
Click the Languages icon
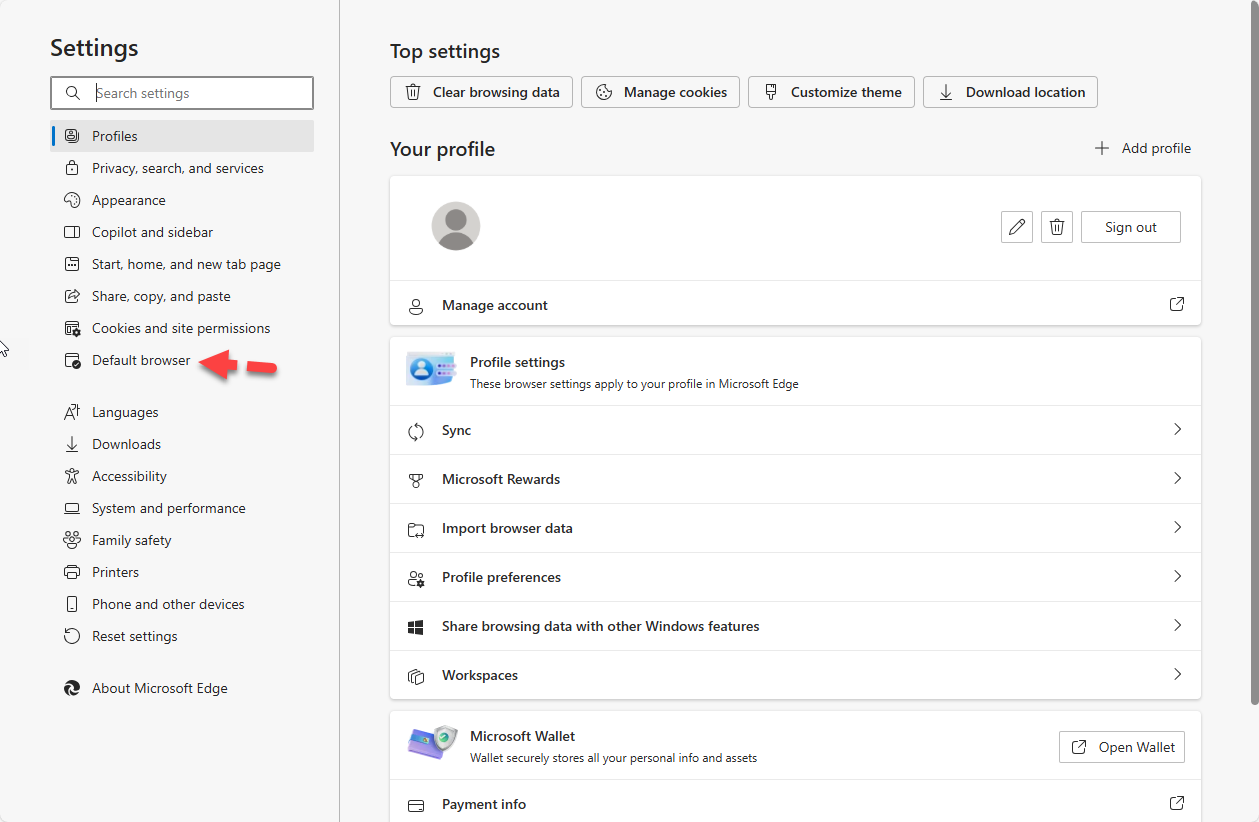[x=72, y=412]
